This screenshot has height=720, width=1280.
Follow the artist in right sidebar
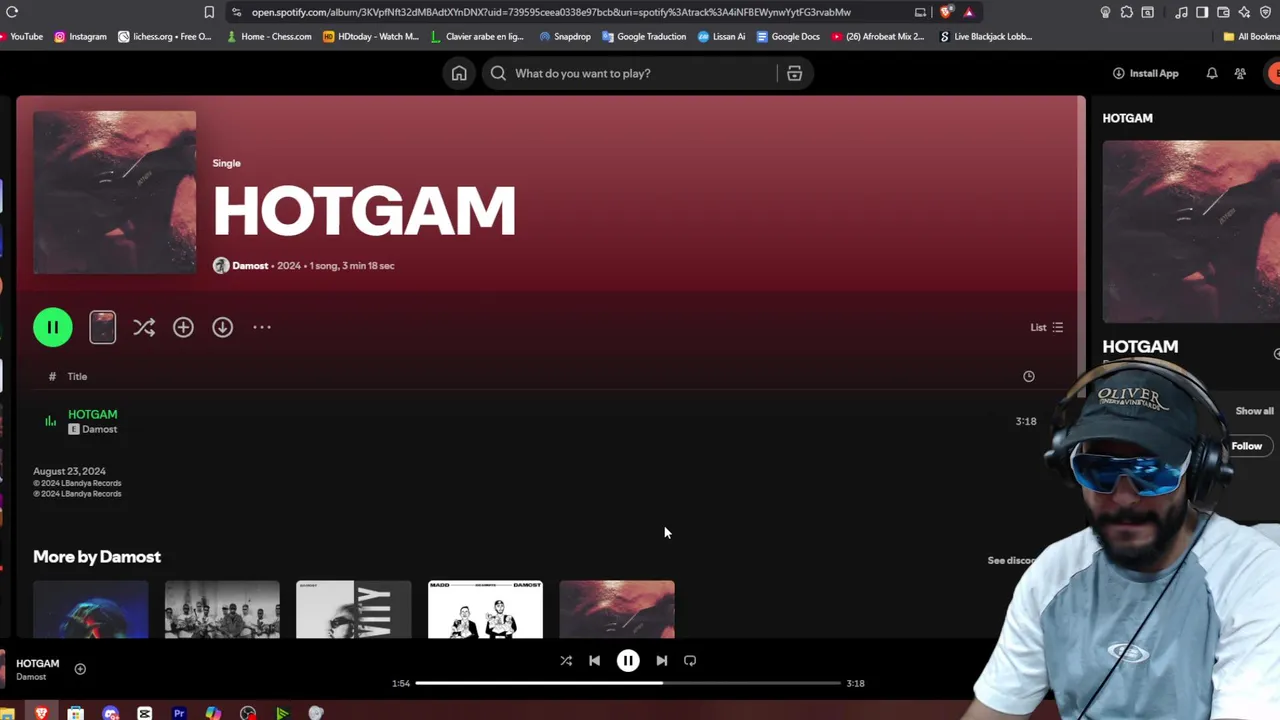[x=1246, y=446]
